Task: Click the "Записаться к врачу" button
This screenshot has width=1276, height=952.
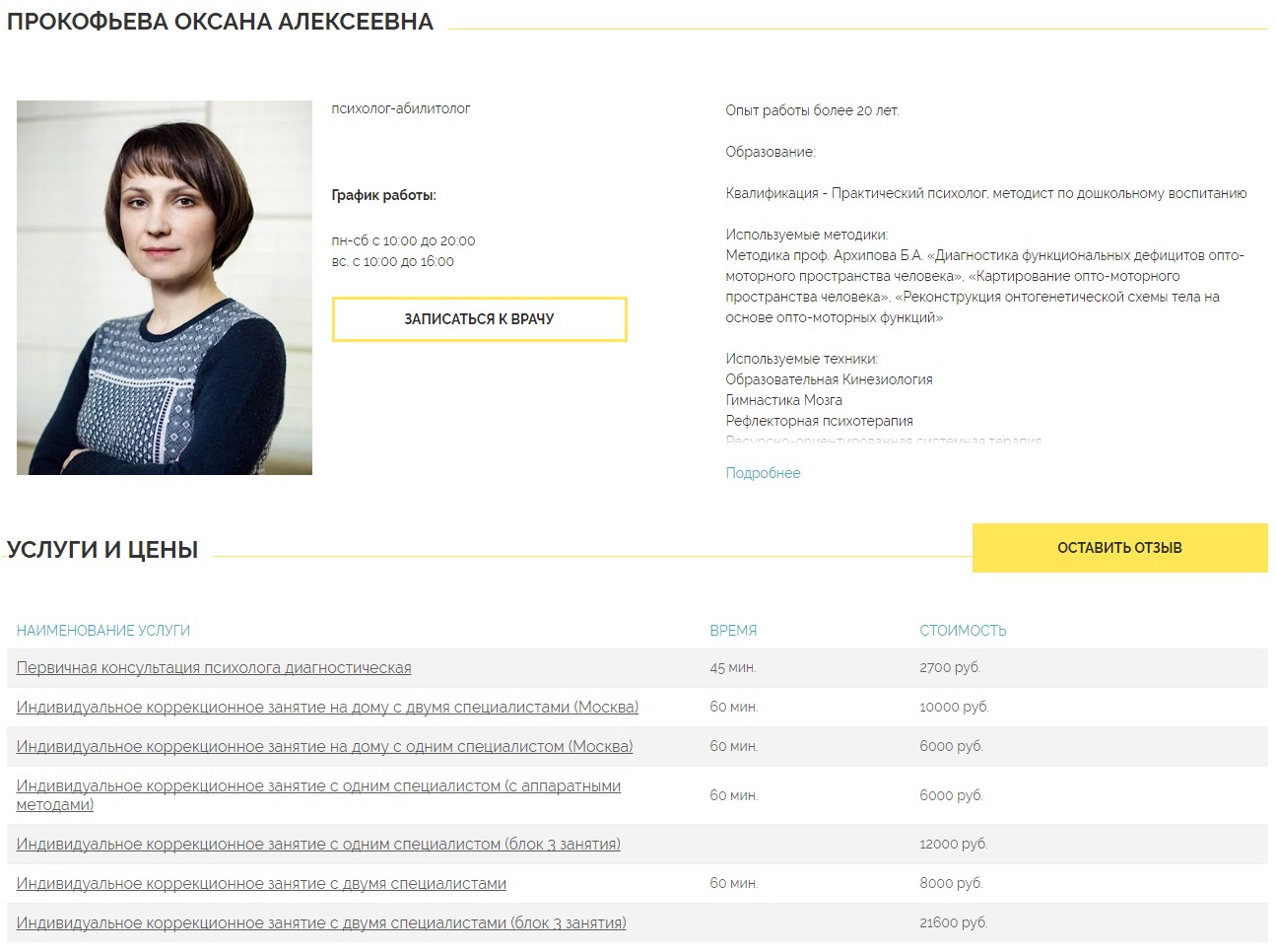Action: pos(479,319)
